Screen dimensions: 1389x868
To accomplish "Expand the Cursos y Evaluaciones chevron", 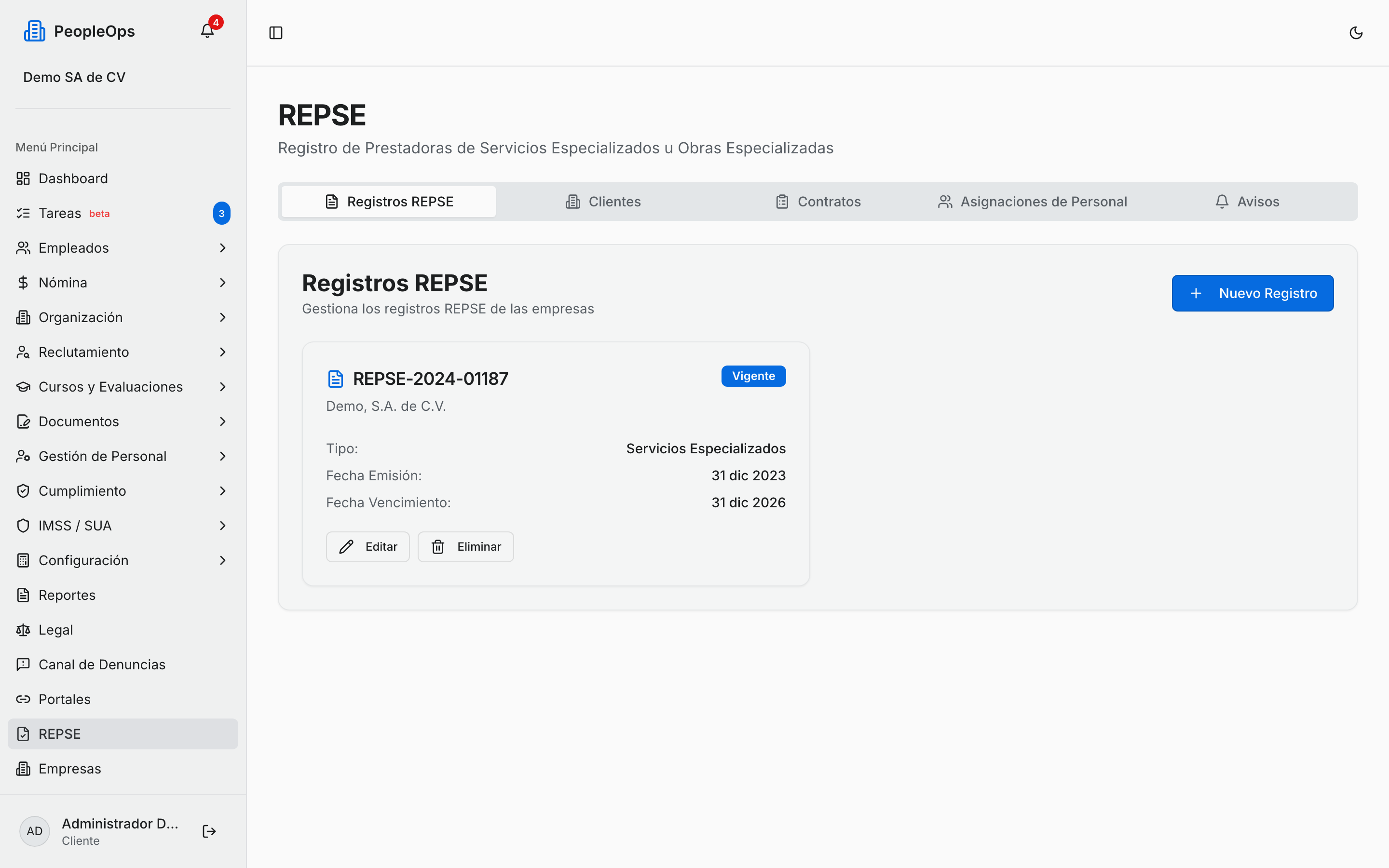I will 223,387.
